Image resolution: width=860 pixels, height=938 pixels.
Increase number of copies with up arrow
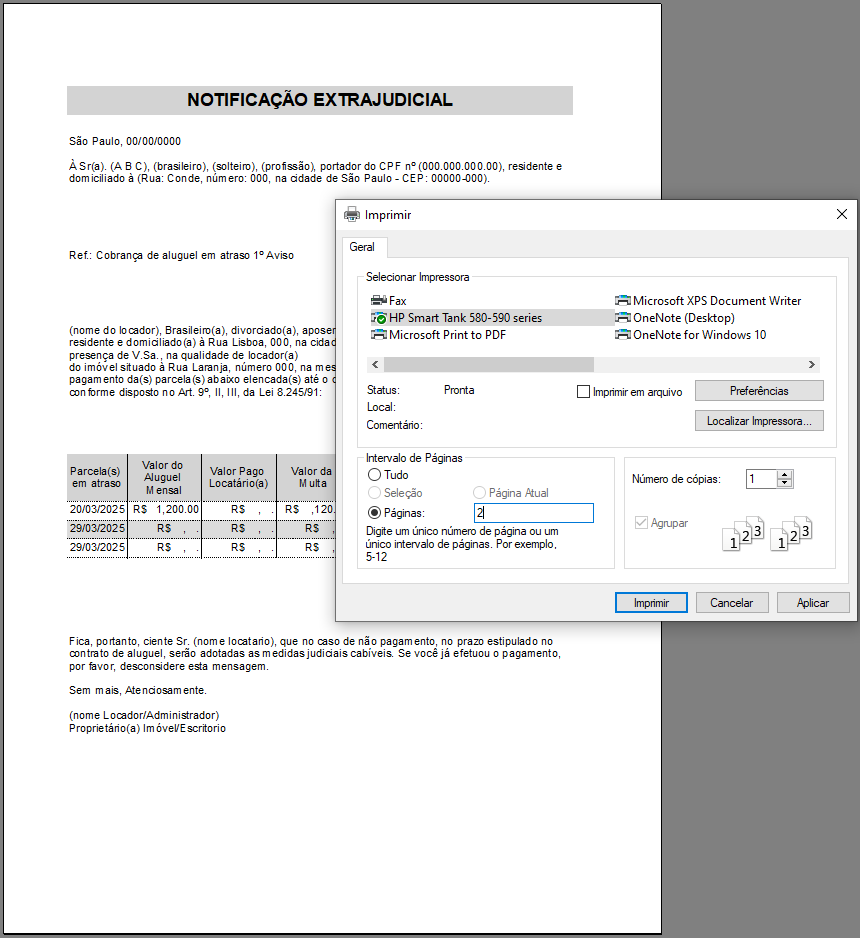coord(785,474)
